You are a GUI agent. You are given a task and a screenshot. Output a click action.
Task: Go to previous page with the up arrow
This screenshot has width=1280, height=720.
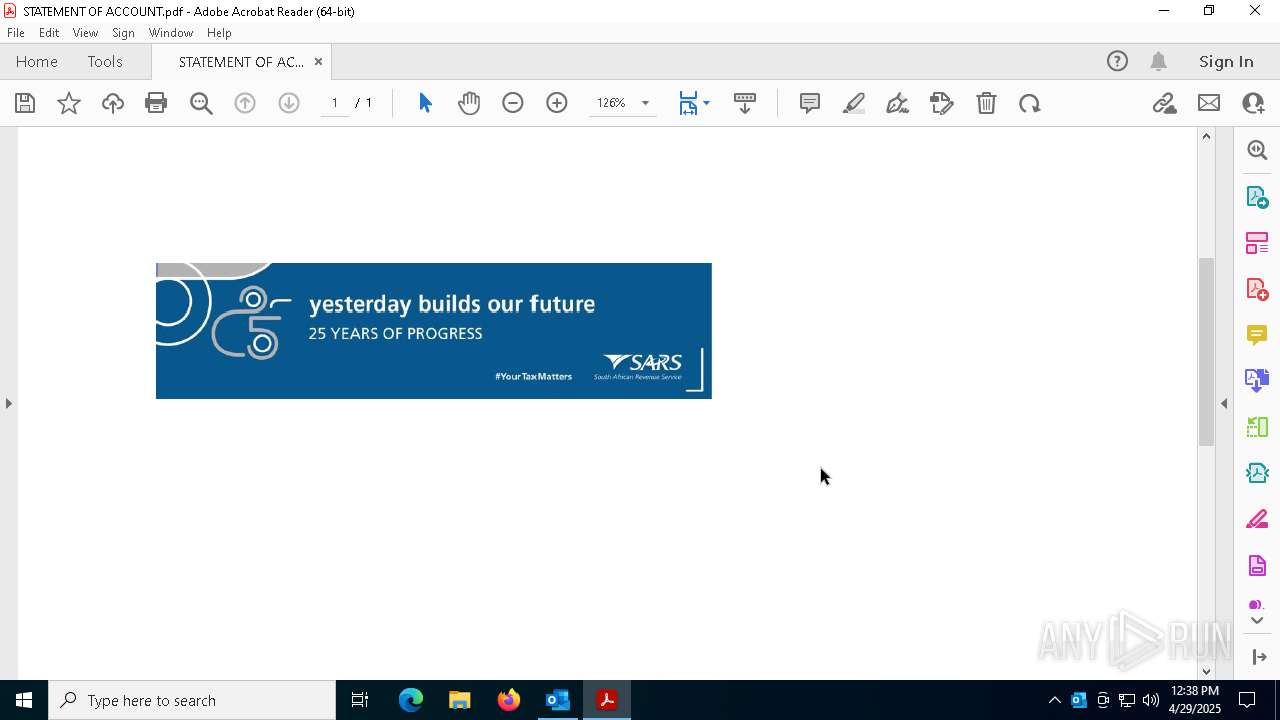[245, 103]
